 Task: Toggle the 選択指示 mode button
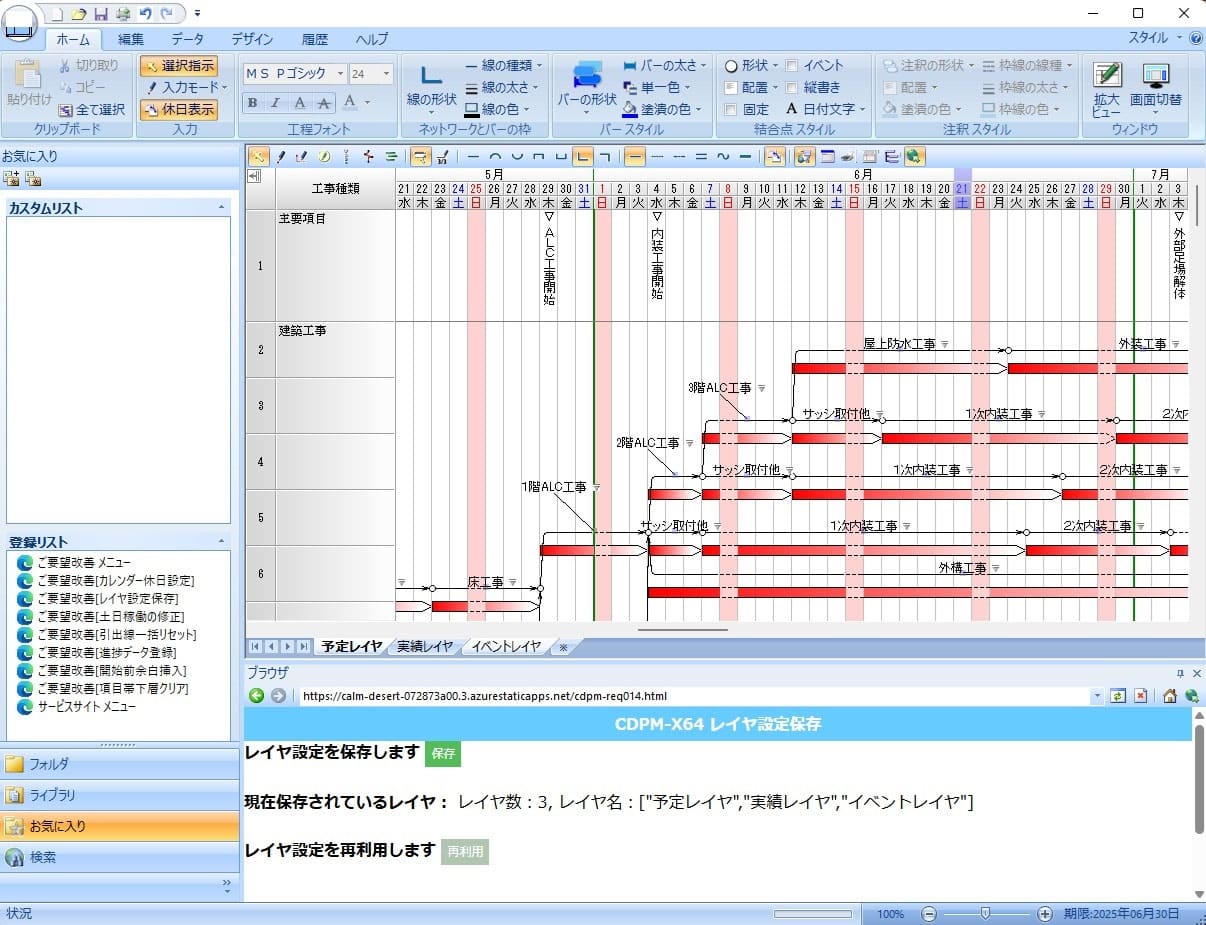(178, 66)
